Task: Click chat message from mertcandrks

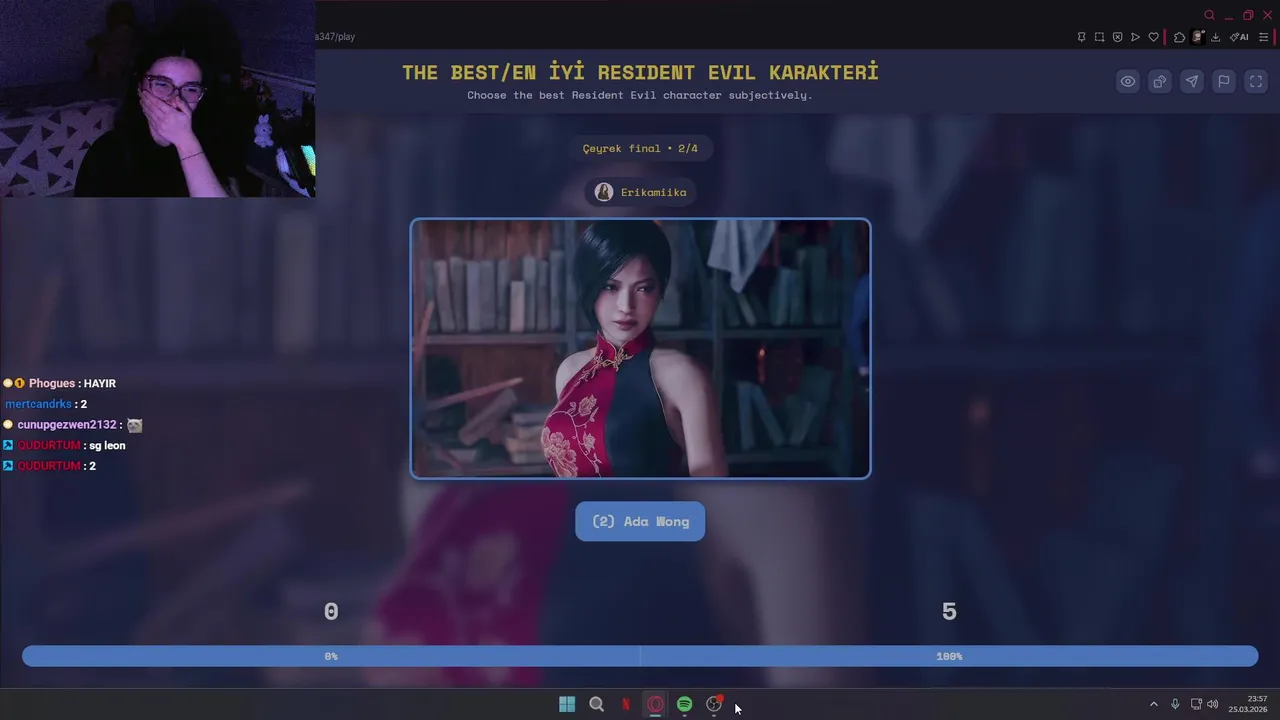Action: 46,404
